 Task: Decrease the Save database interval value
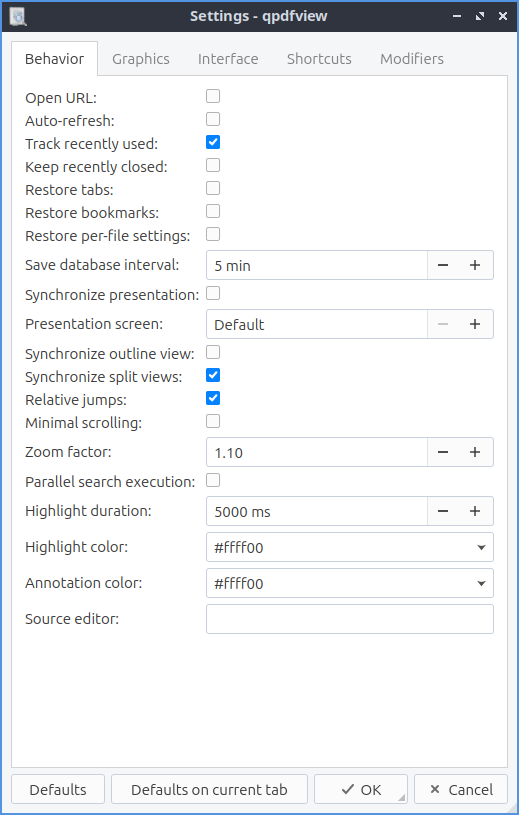coord(443,265)
